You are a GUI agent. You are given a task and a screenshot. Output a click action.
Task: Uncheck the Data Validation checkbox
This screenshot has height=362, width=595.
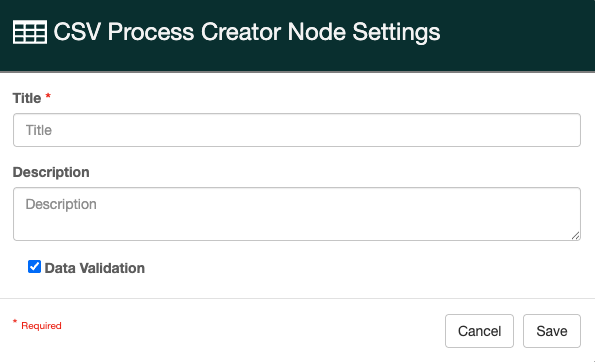(35, 267)
